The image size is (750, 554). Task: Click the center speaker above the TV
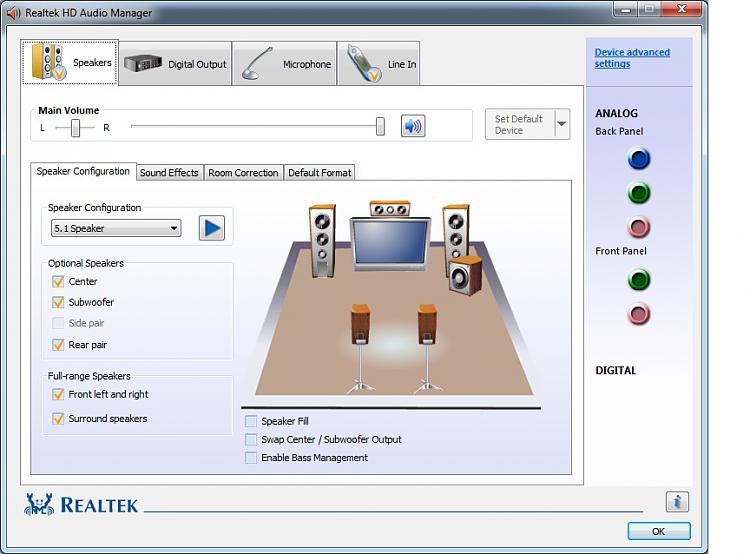coord(390,209)
